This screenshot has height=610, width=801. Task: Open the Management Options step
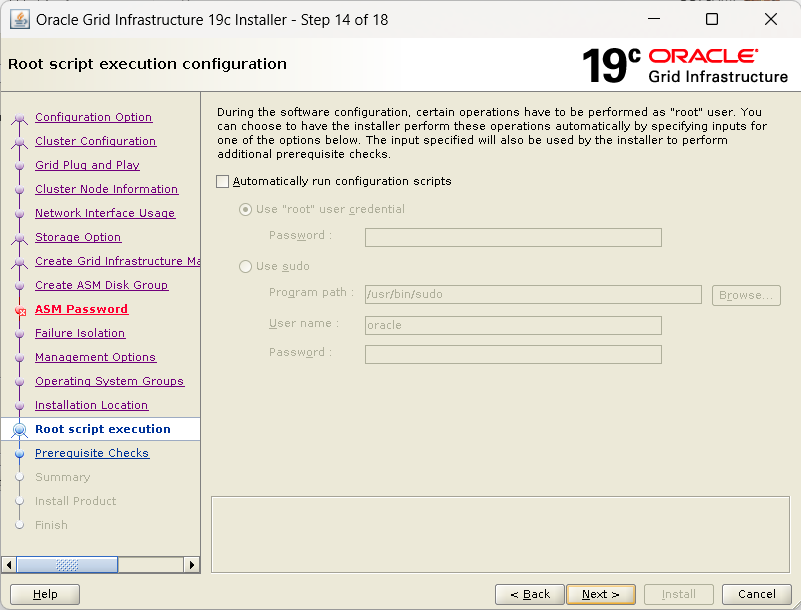pos(96,357)
